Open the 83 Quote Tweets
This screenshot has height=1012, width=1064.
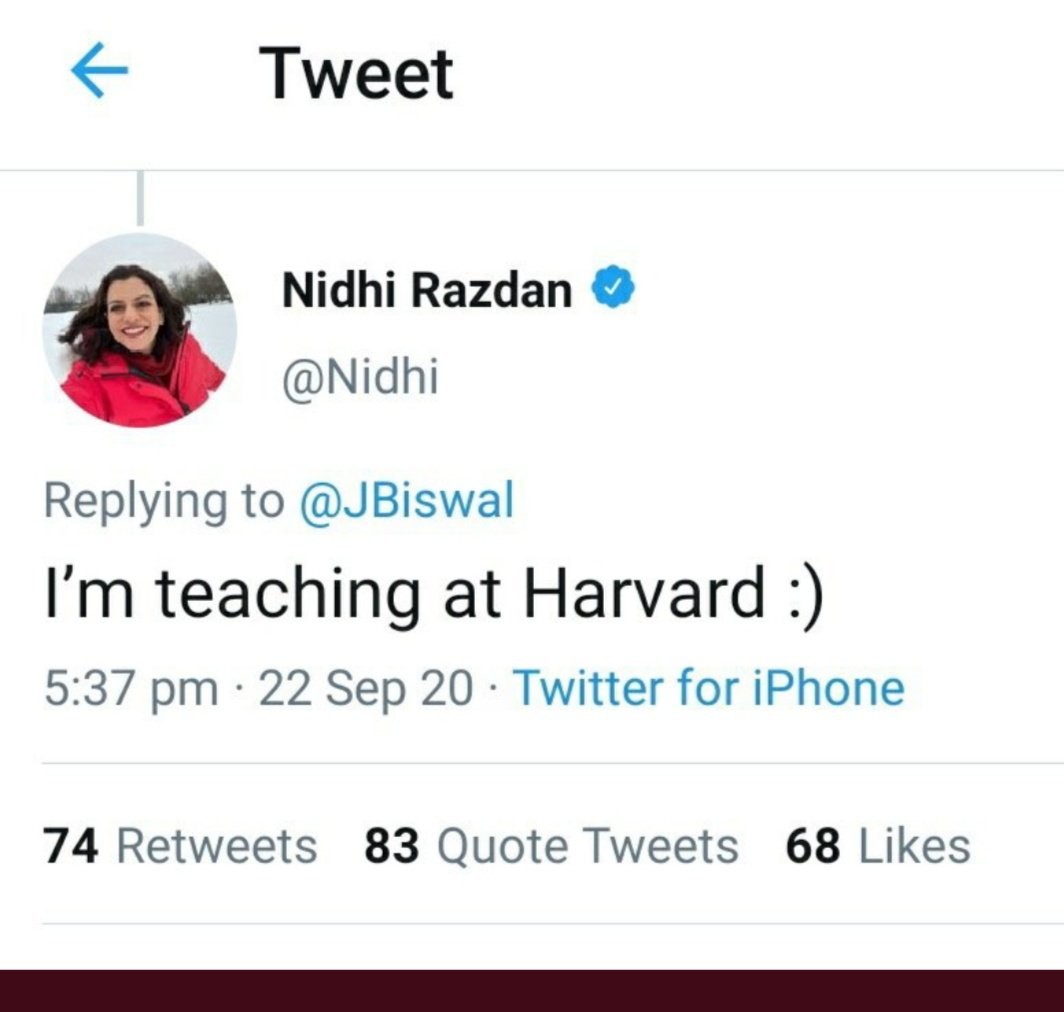[550, 845]
